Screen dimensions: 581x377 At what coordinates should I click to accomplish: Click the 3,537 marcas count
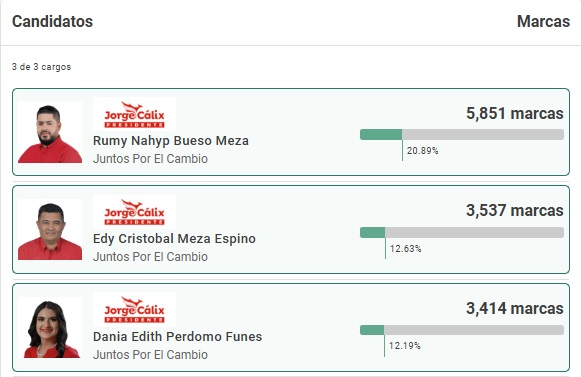(x=515, y=211)
